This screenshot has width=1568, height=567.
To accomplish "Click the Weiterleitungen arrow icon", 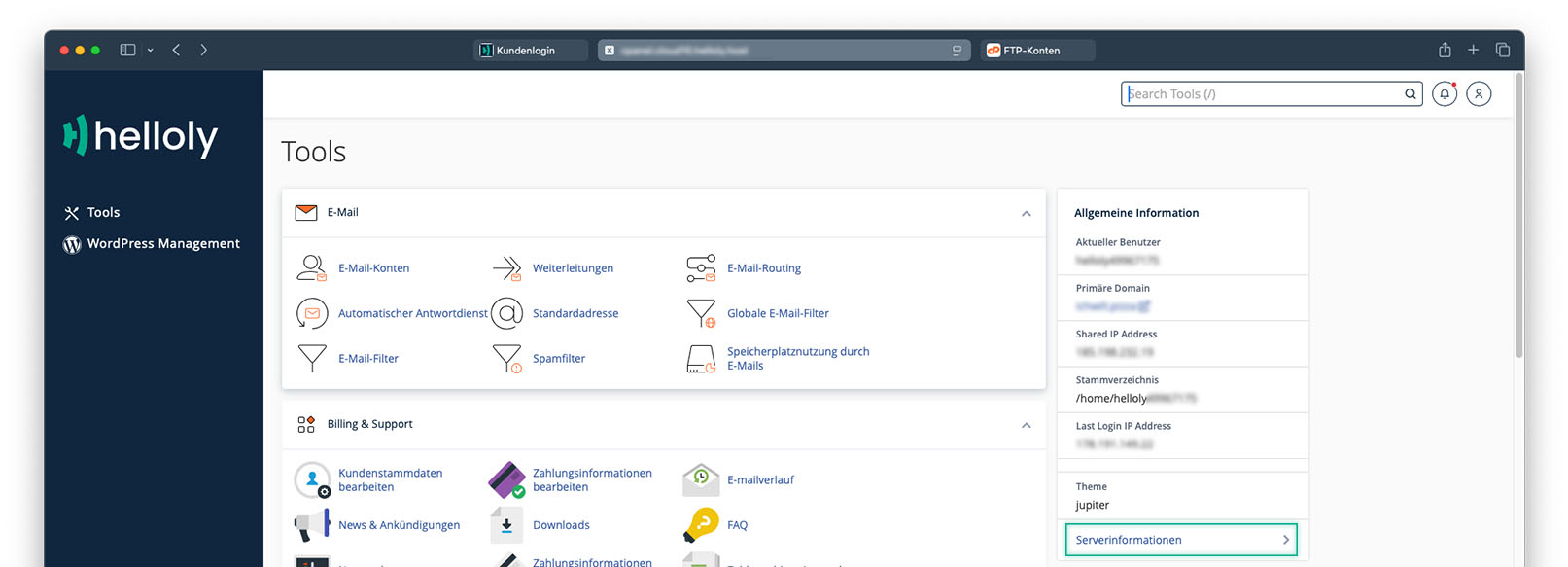I will (506, 268).
